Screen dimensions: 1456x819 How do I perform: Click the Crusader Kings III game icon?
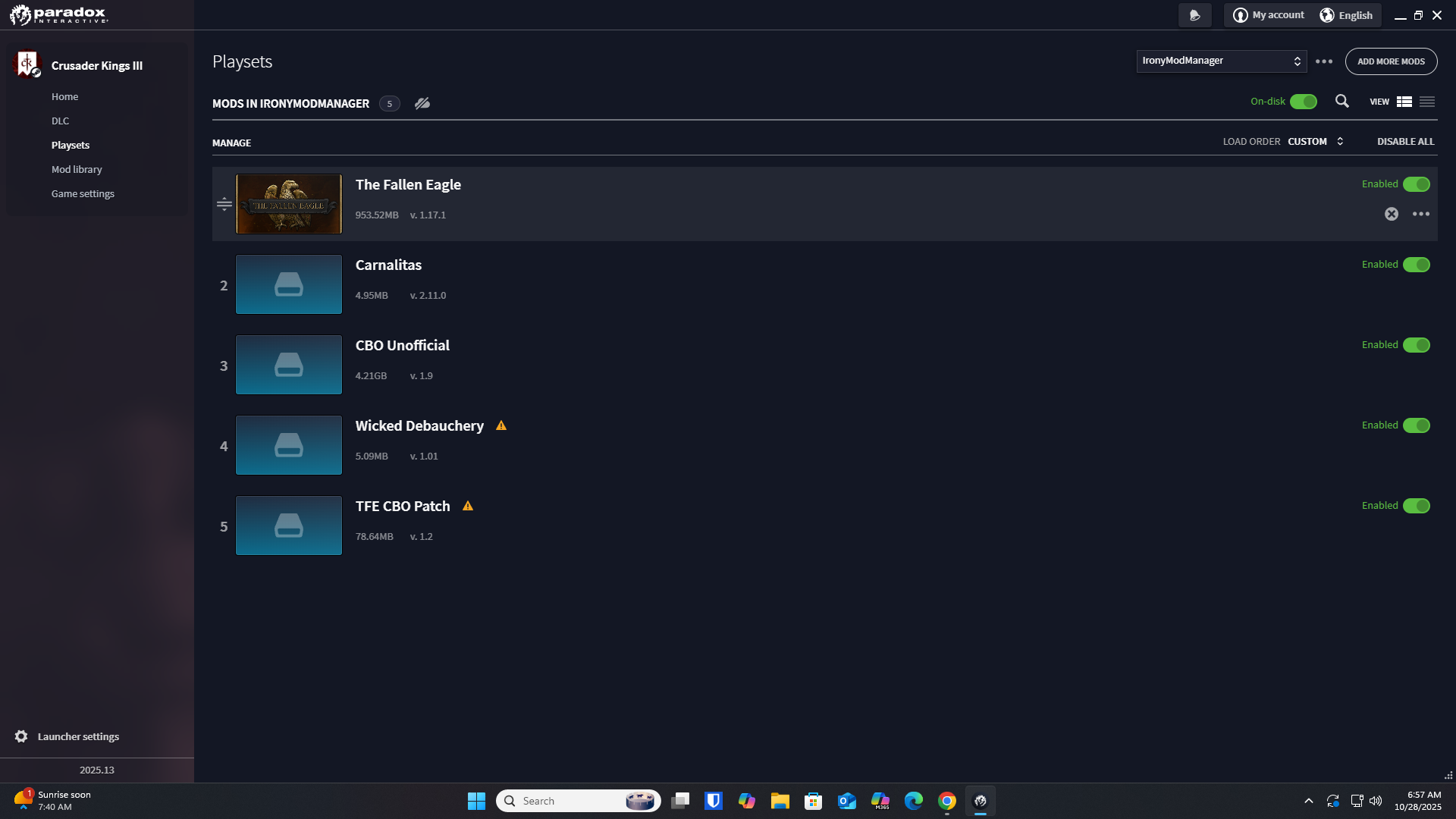[27, 64]
